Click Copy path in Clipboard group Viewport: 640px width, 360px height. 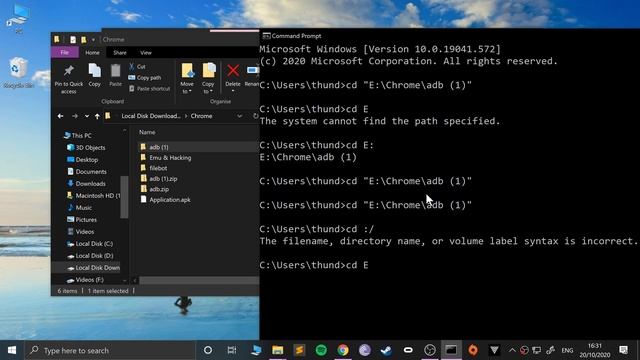tap(144, 78)
